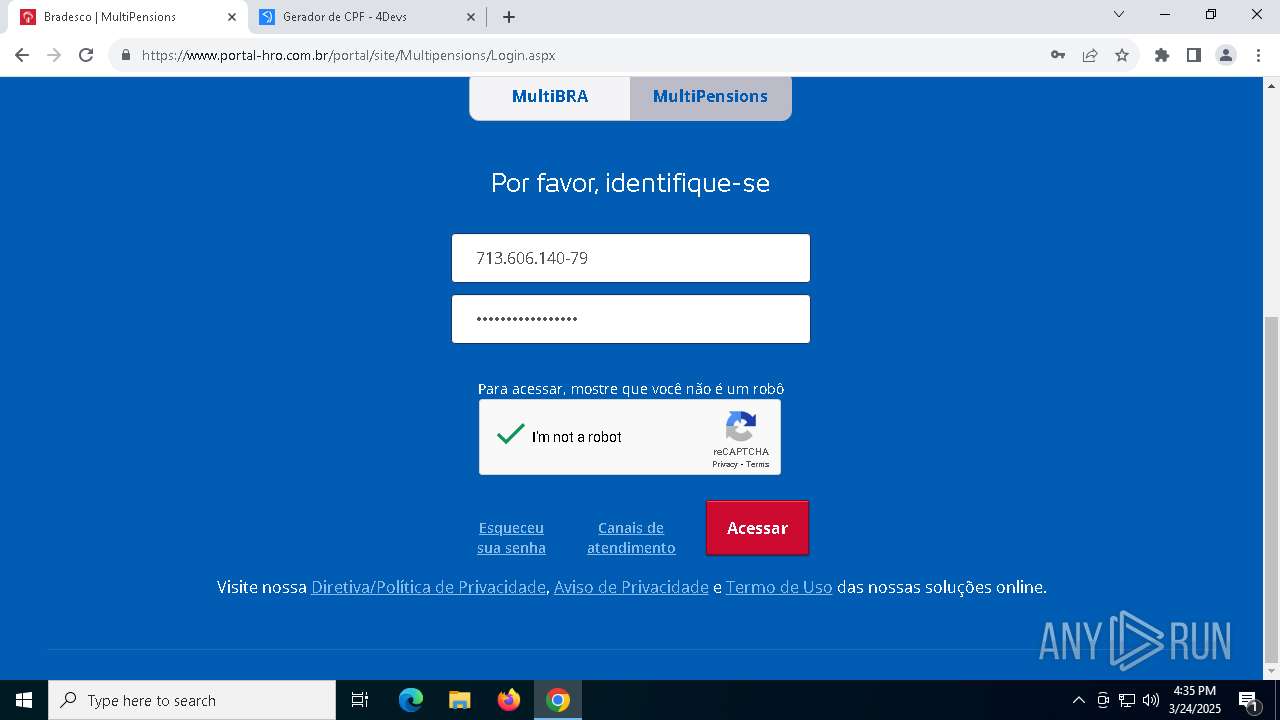Click the CPF field with 713.606.140-79
The height and width of the screenshot is (720, 1280).
click(631, 258)
